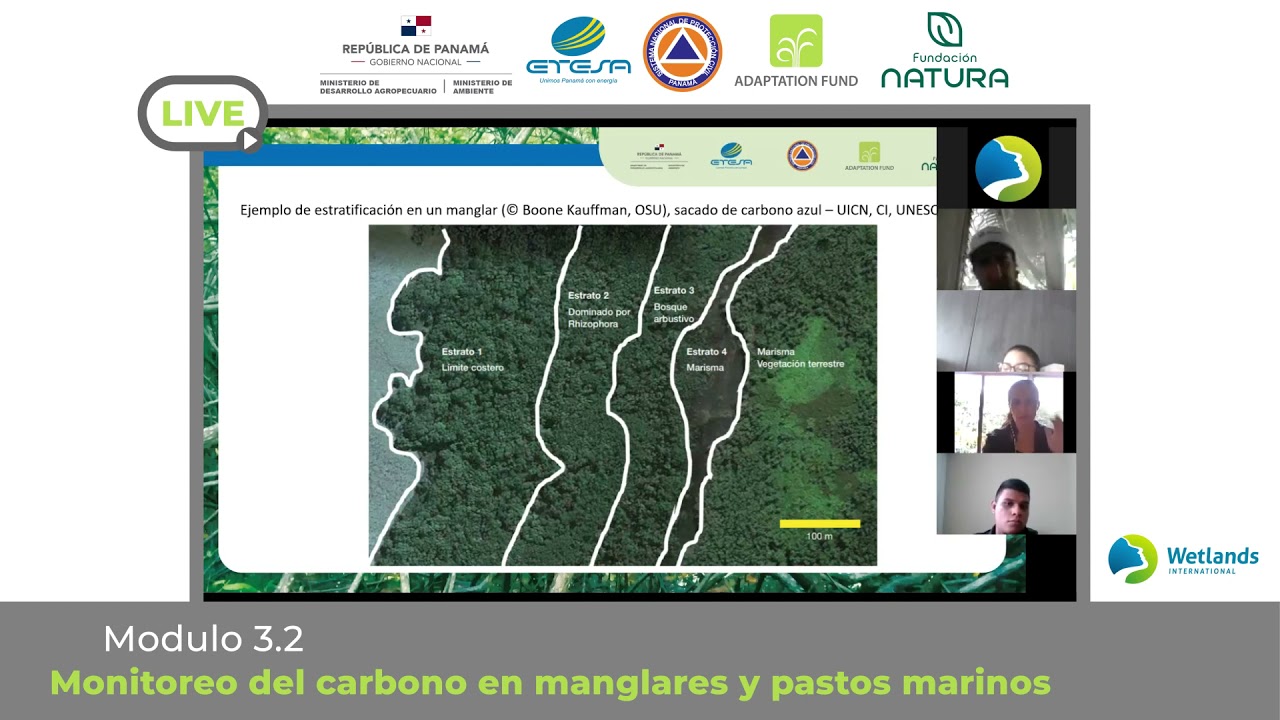Image resolution: width=1280 pixels, height=720 pixels.
Task: Click 'Ministerio de Desarrollo Agropecuario' text in the header
Action: [378, 87]
